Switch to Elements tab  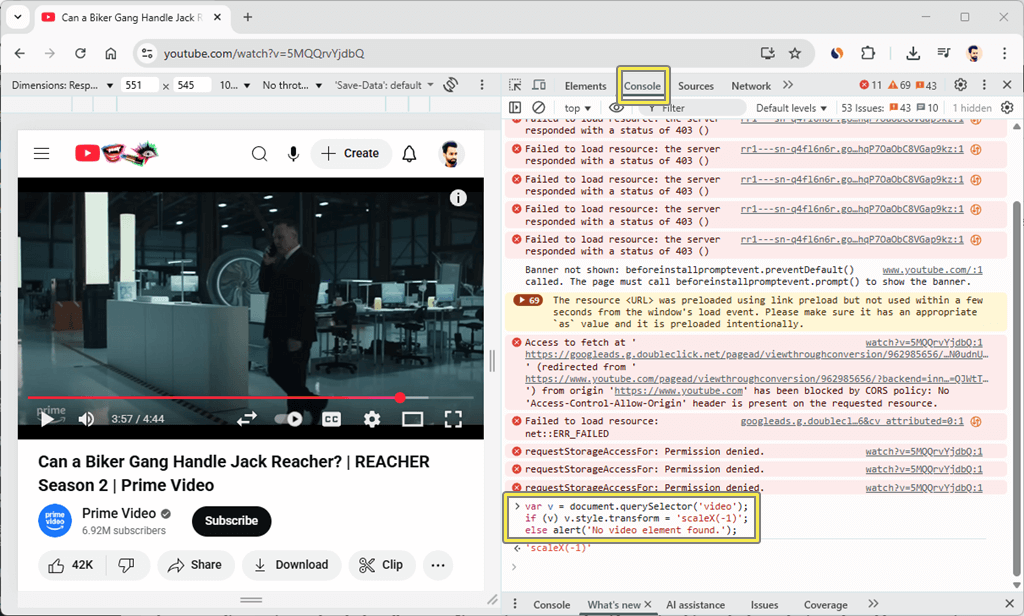tap(585, 86)
